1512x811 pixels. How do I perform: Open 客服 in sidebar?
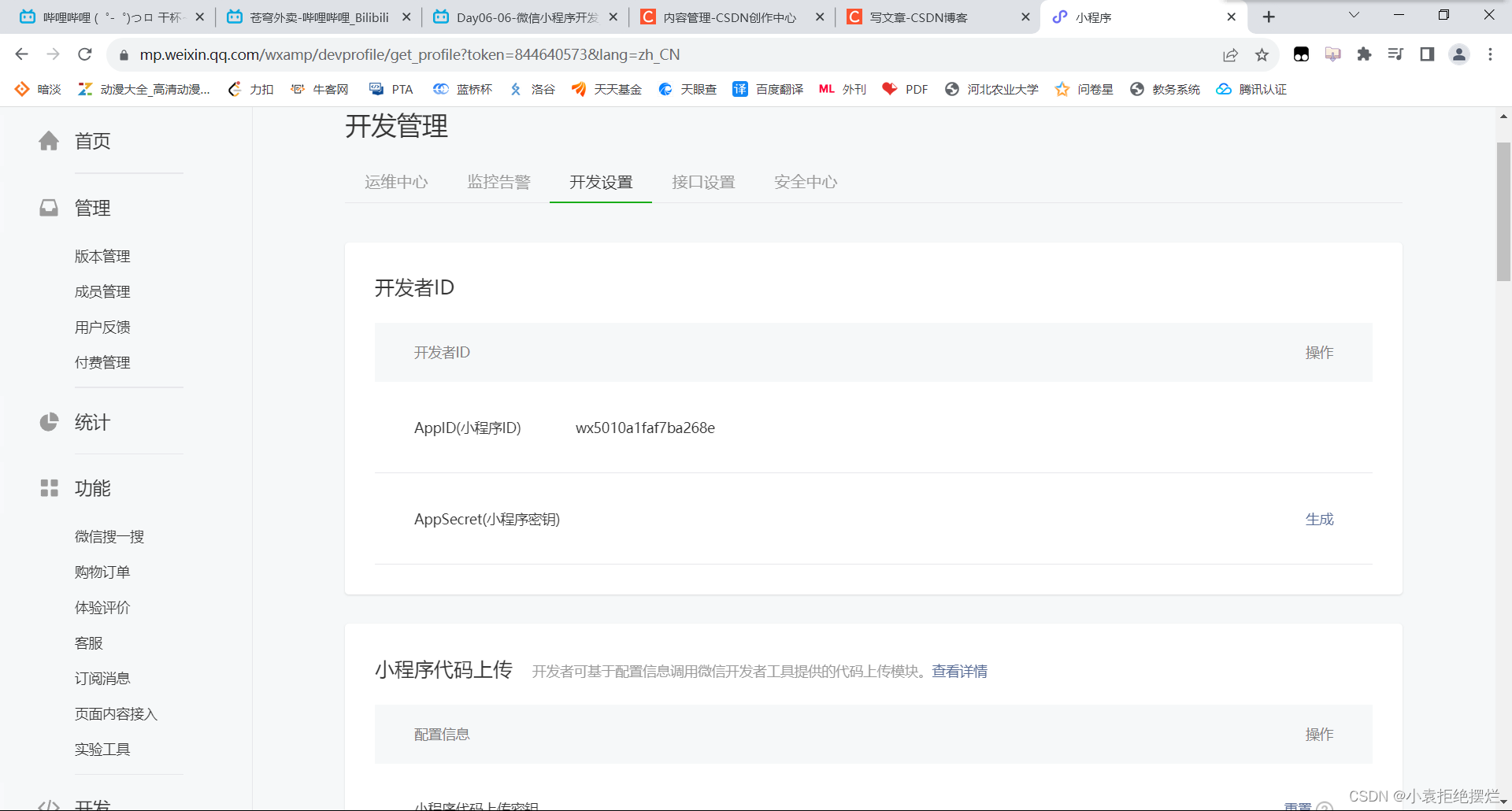pos(89,643)
